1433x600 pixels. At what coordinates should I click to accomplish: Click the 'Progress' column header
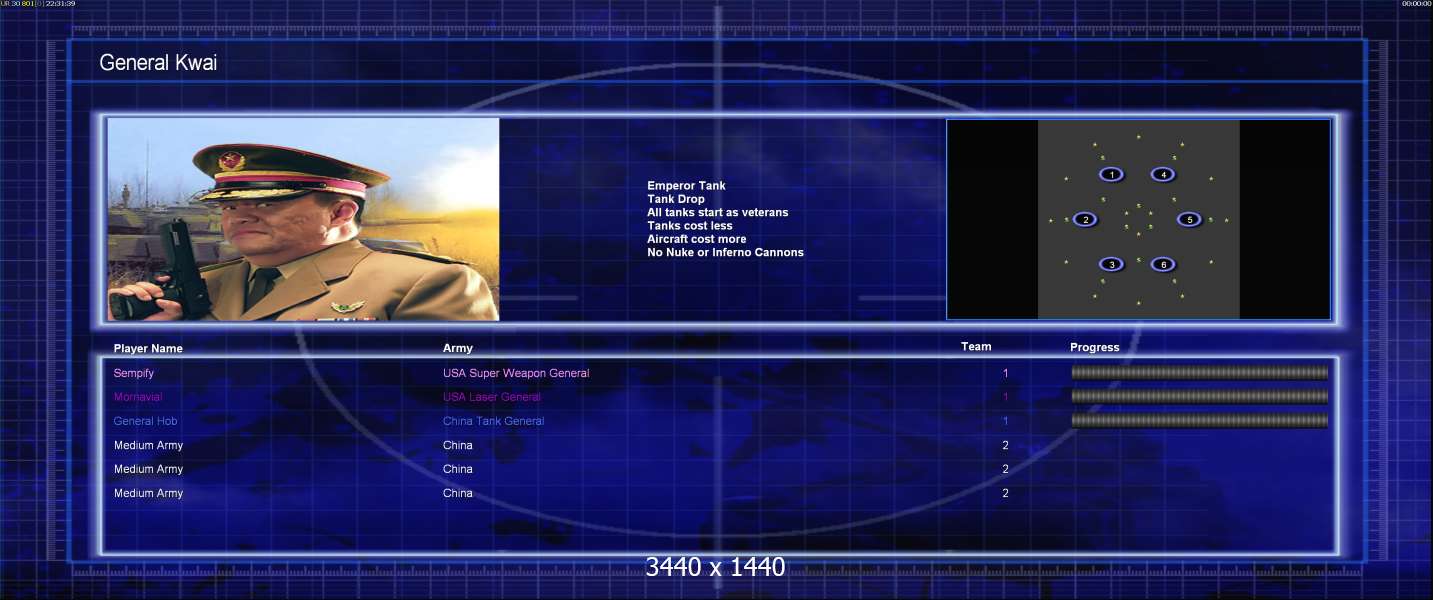(x=1095, y=348)
